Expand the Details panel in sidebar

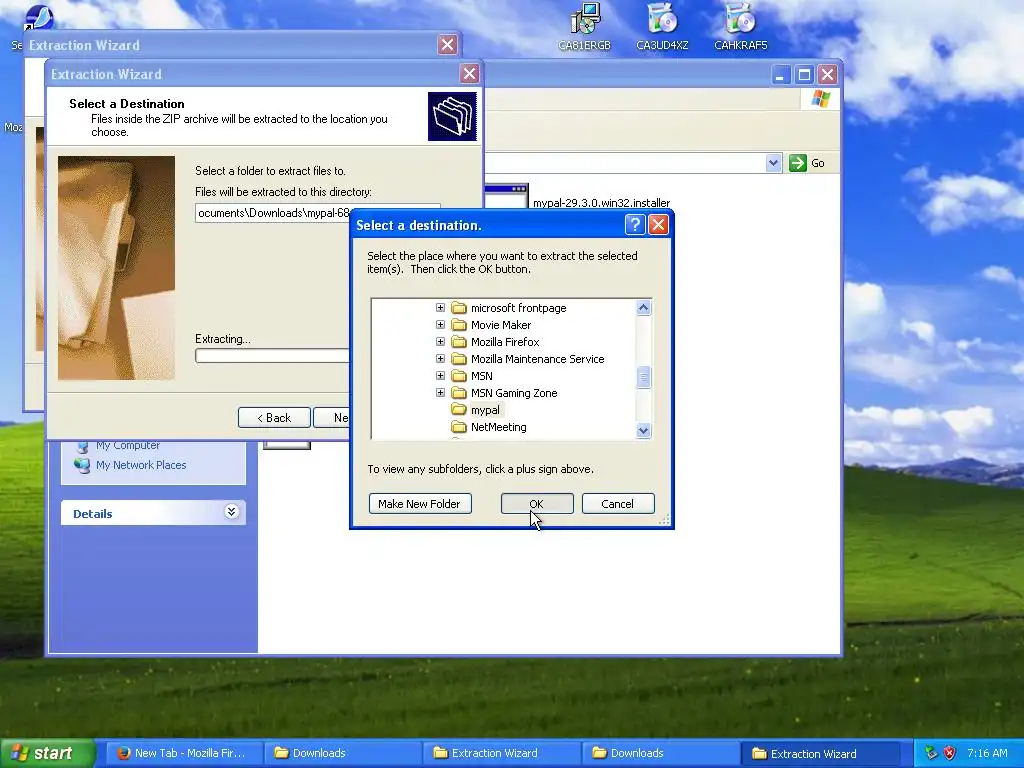click(x=231, y=512)
